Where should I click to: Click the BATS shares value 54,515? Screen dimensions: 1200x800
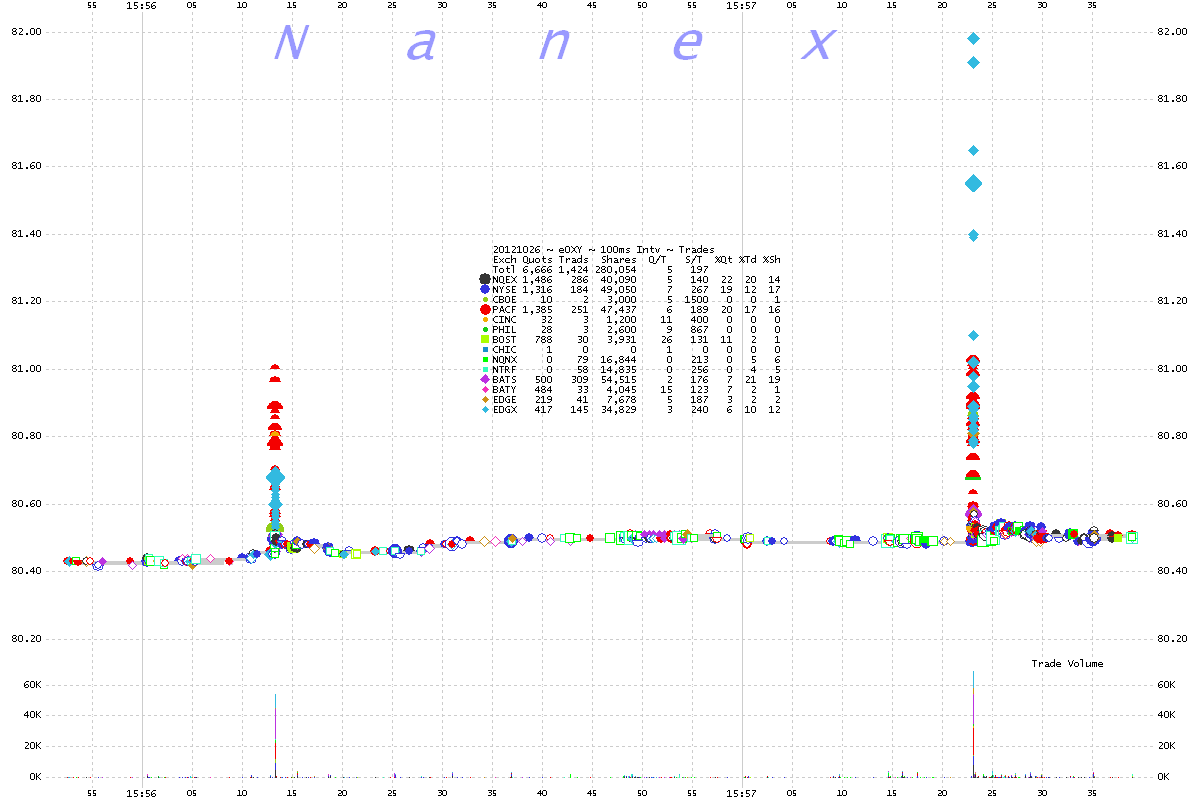pos(619,379)
